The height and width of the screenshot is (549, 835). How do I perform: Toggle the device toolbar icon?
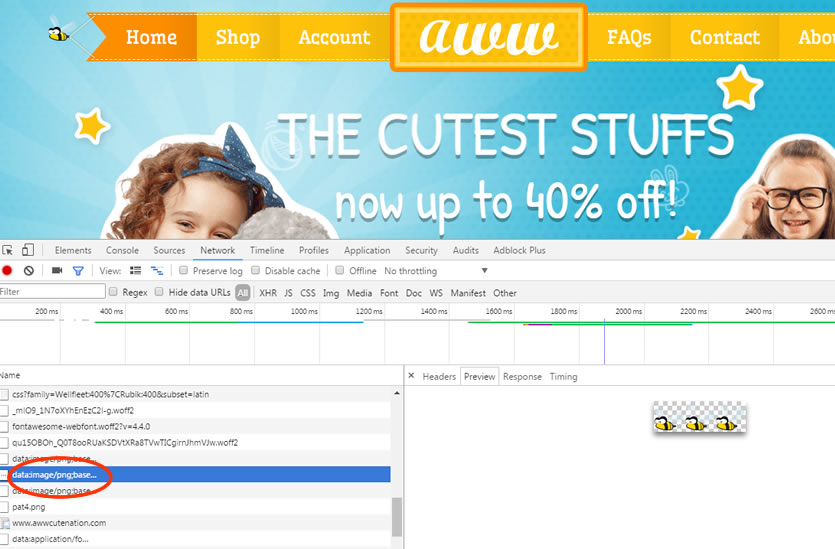(x=28, y=250)
